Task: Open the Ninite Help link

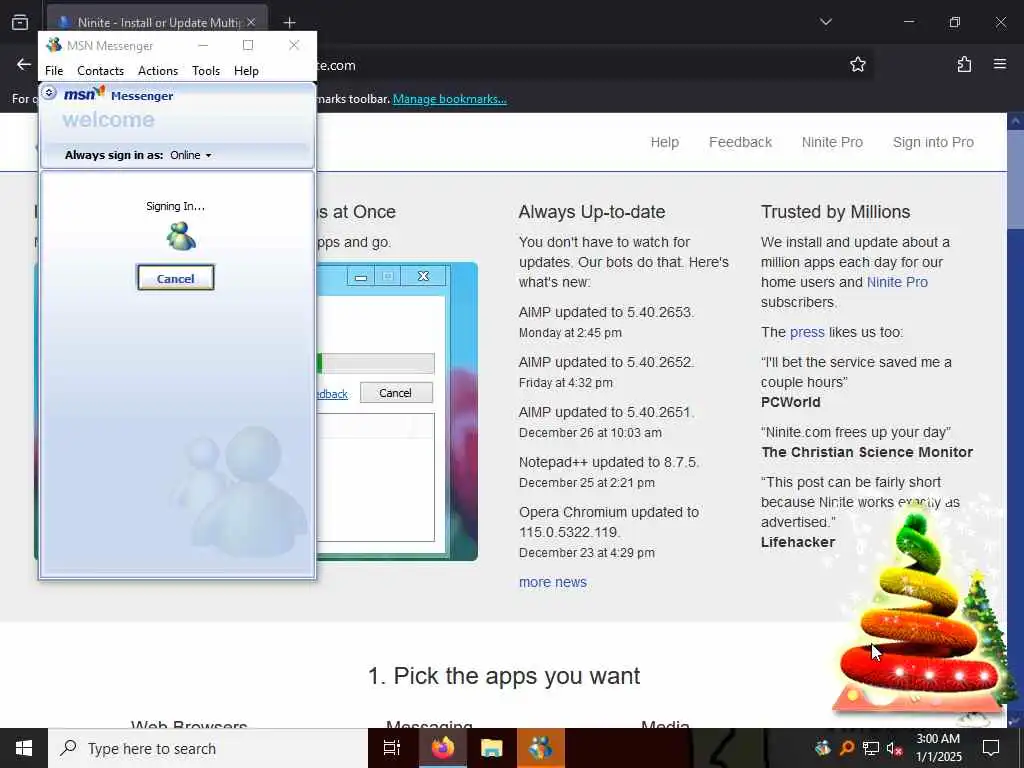Action: 664,142
